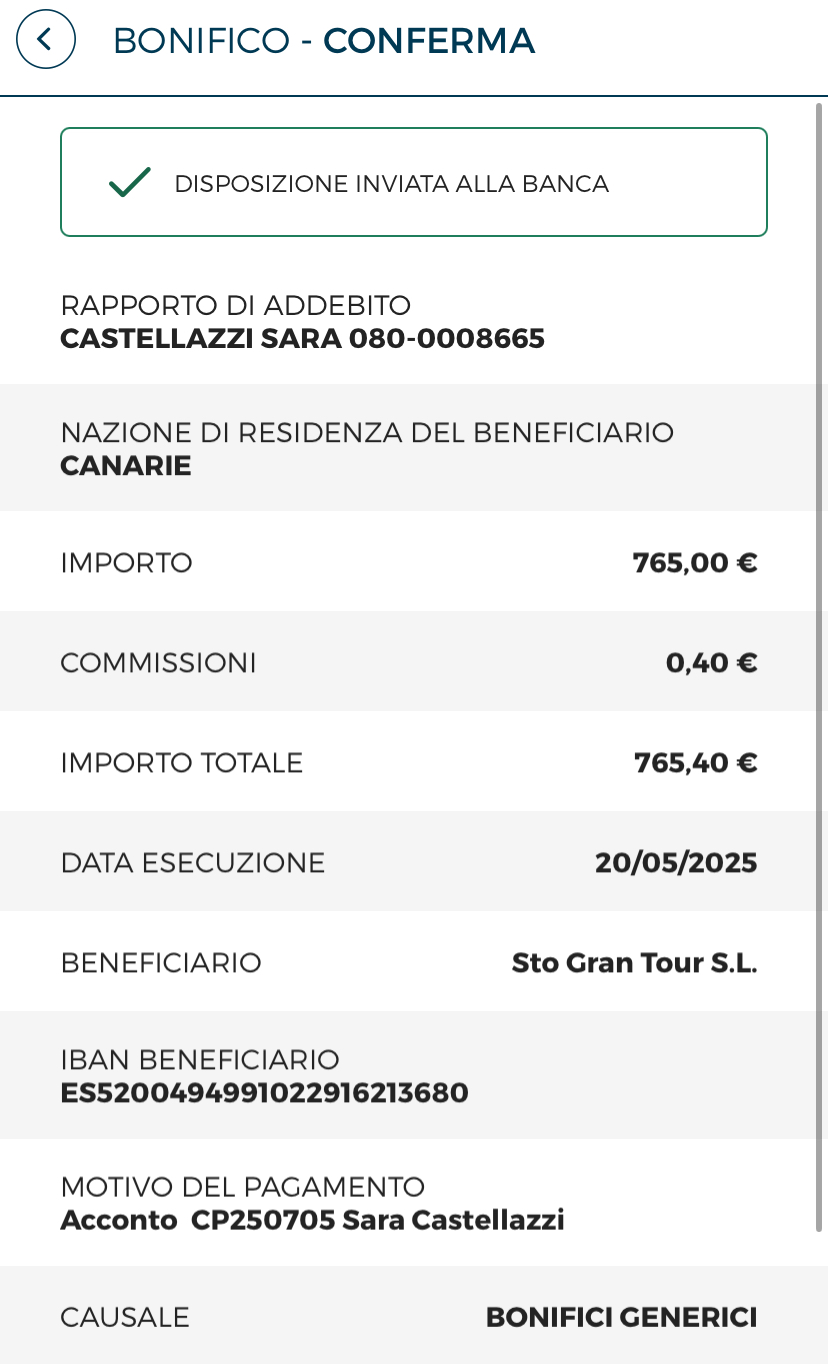828x1364 pixels.
Task: Select the Importo amount 765,00 €
Action: (695, 563)
